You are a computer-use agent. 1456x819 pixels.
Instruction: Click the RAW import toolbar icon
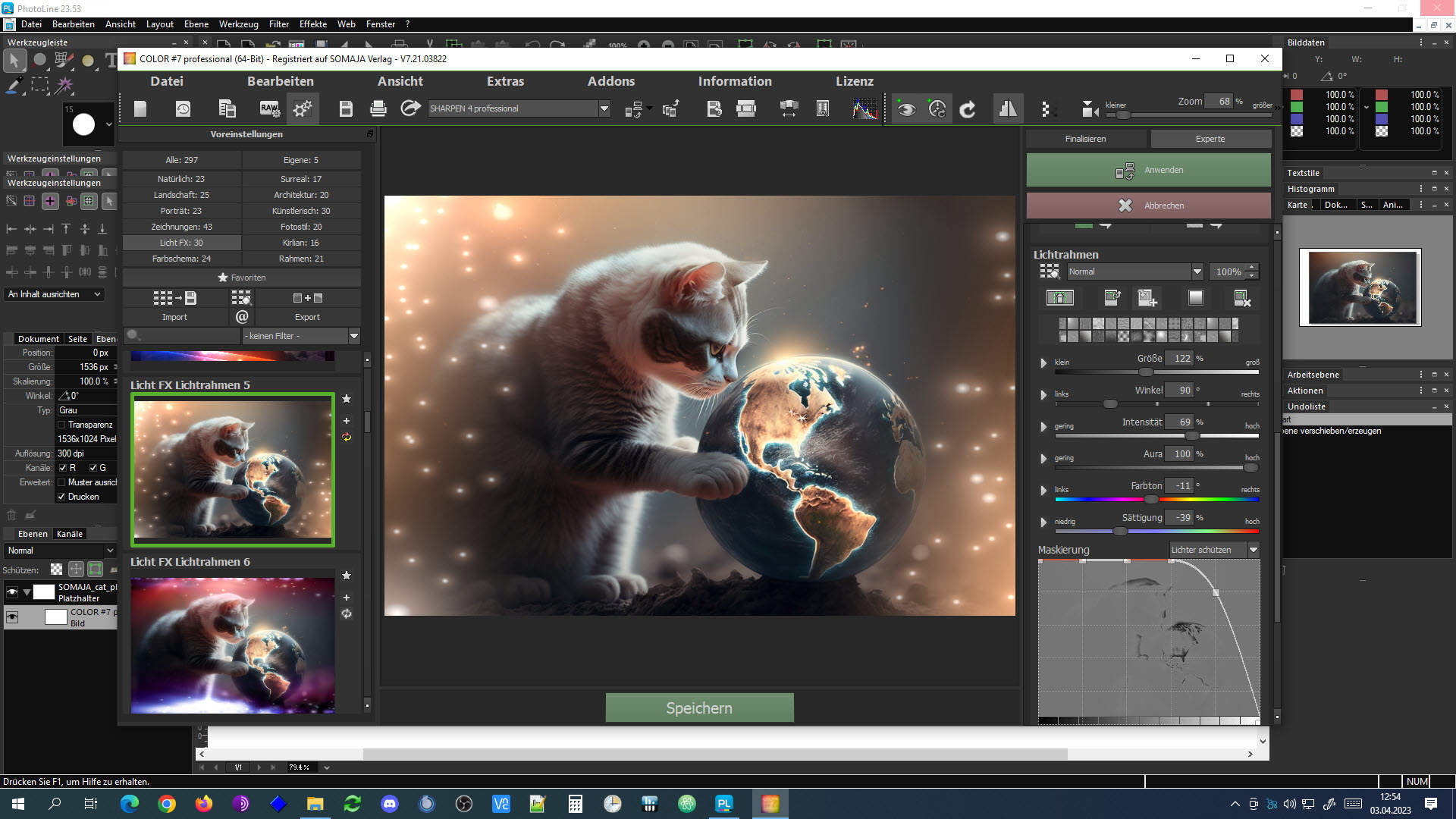point(269,108)
